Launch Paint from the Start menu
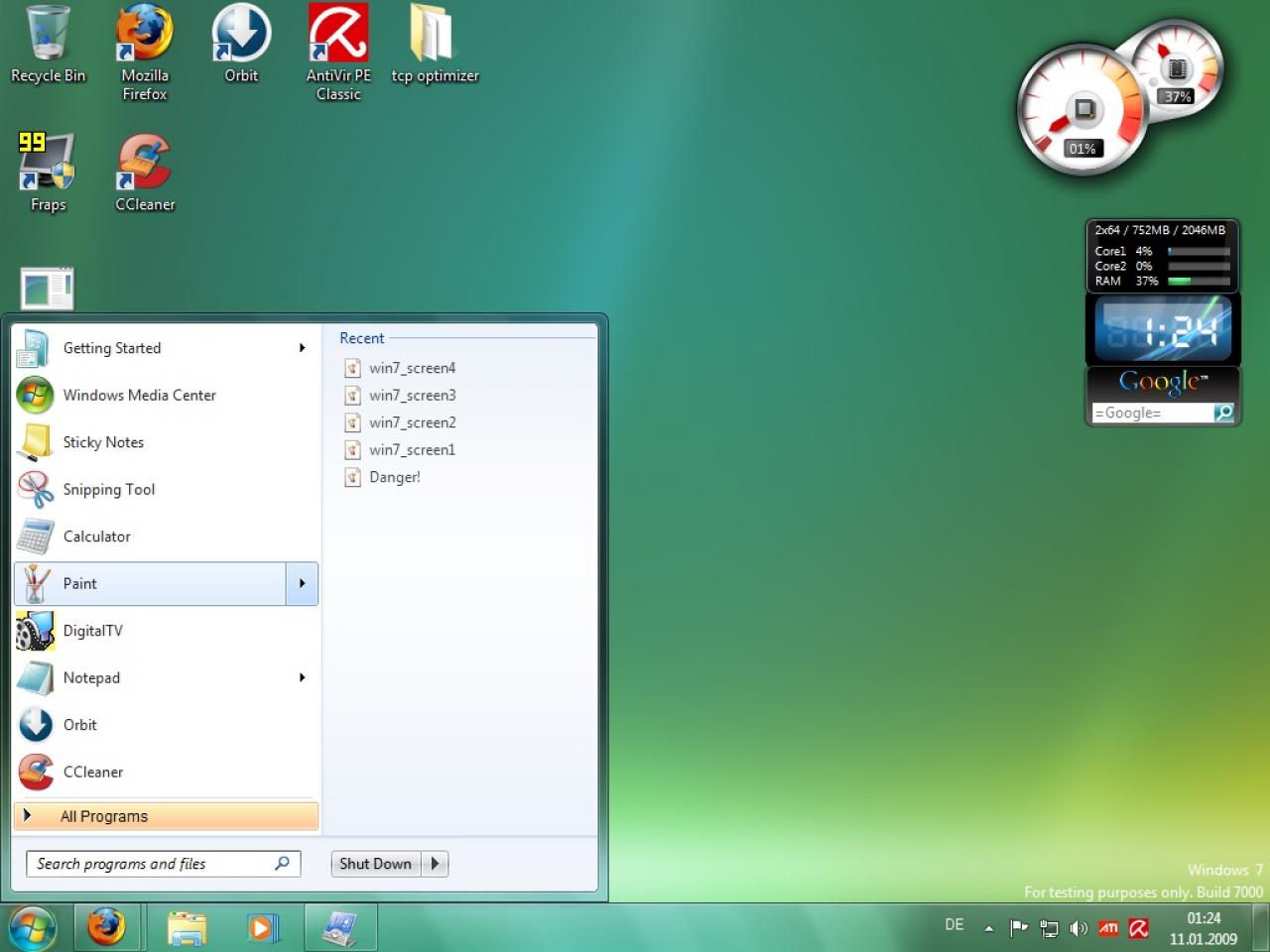 [x=150, y=583]
